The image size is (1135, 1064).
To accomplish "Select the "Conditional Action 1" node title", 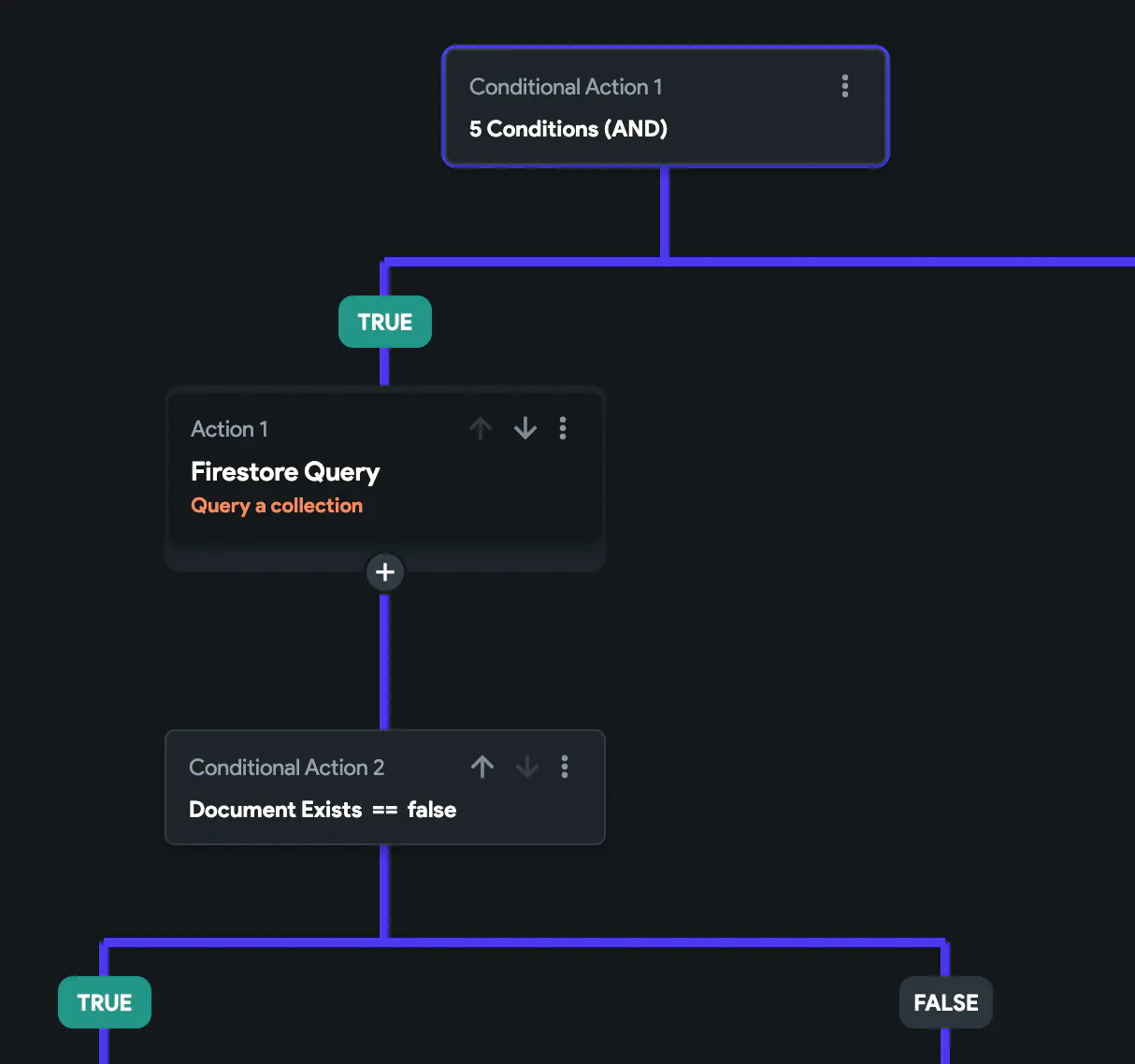I will (x=566, y=87).
